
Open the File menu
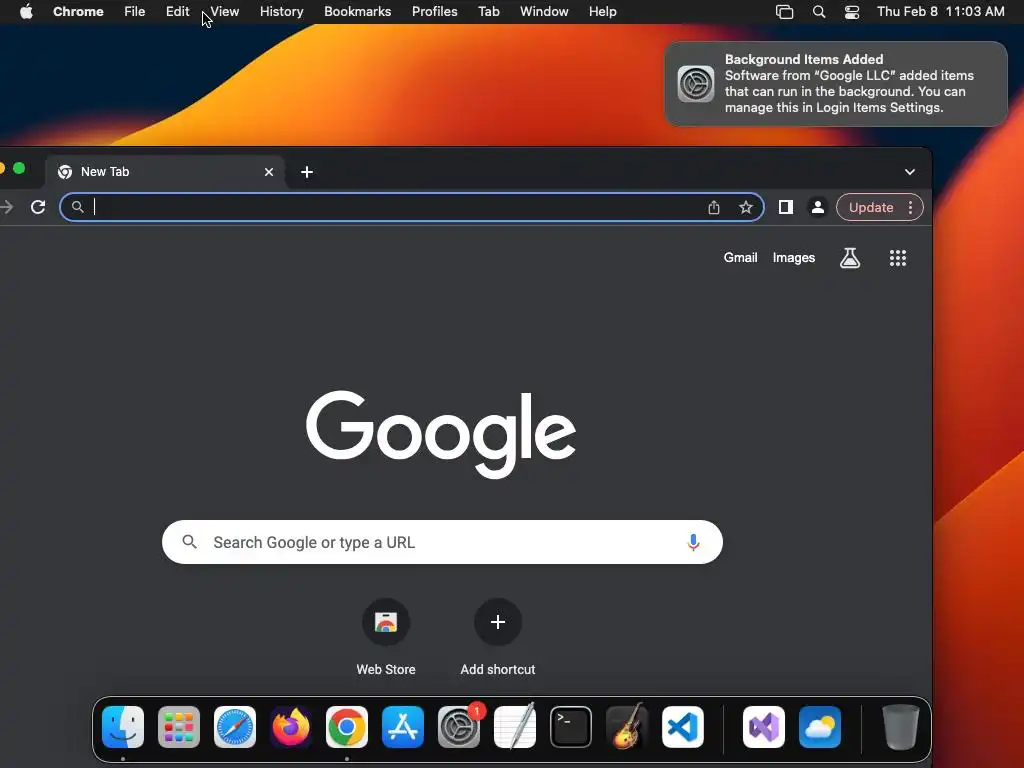(135, 12)
